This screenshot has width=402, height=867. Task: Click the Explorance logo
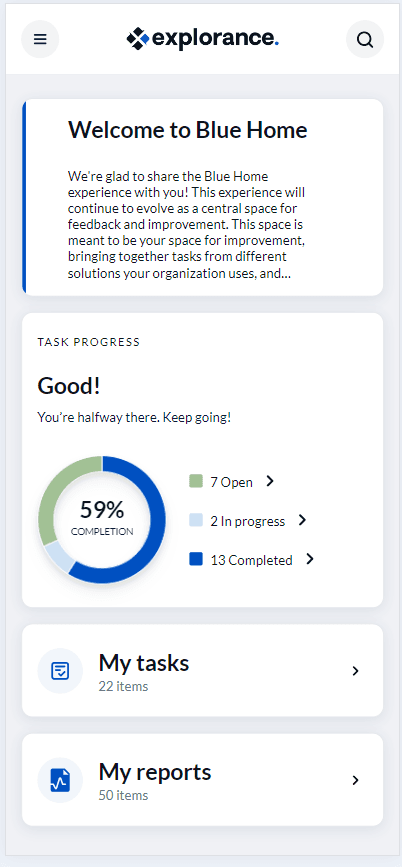point(202,39)
